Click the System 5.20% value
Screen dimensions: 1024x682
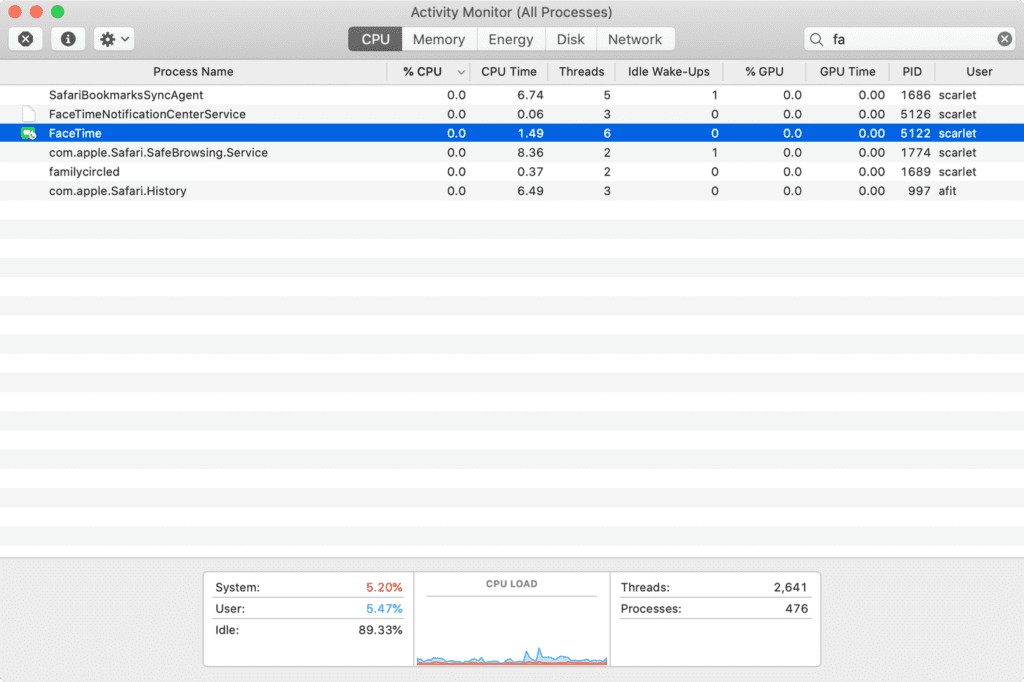pyautogui.click(x=384, y=587)
